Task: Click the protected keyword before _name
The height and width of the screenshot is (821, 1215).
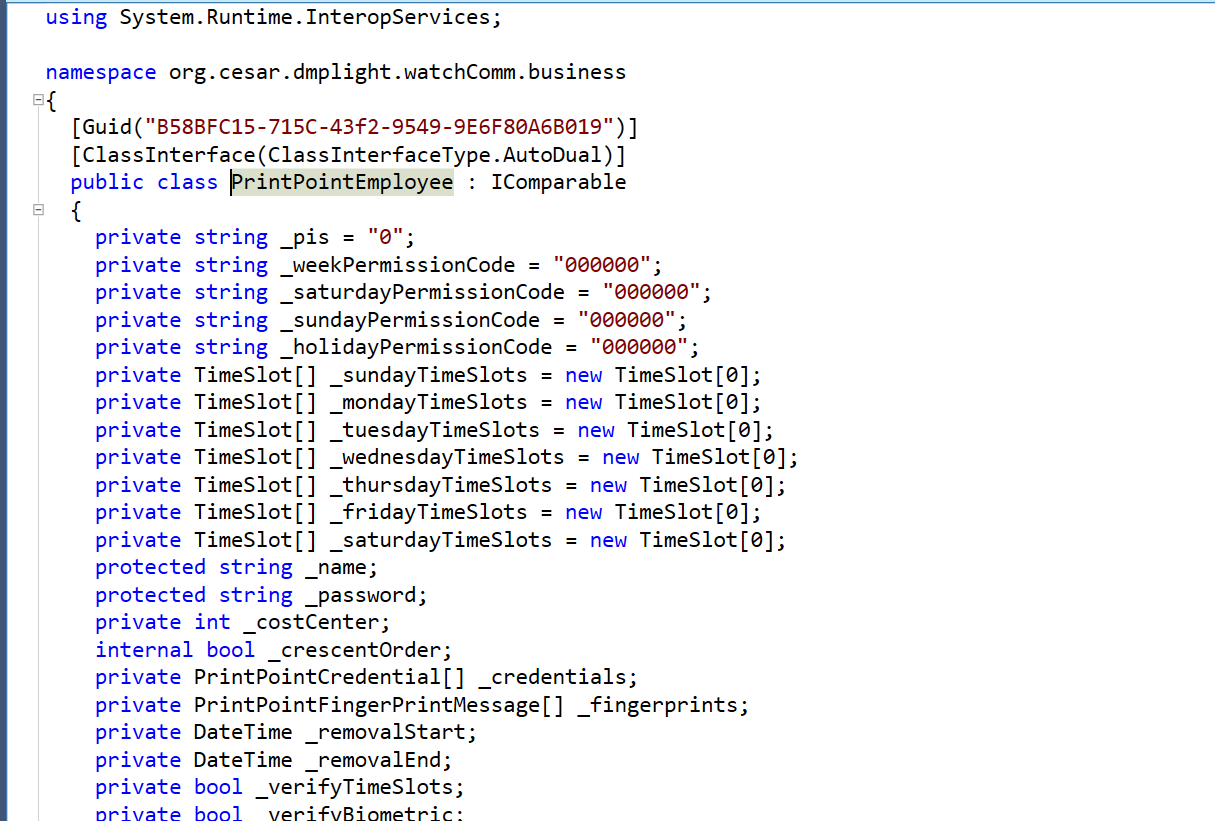Action: [x=150, y=567]
